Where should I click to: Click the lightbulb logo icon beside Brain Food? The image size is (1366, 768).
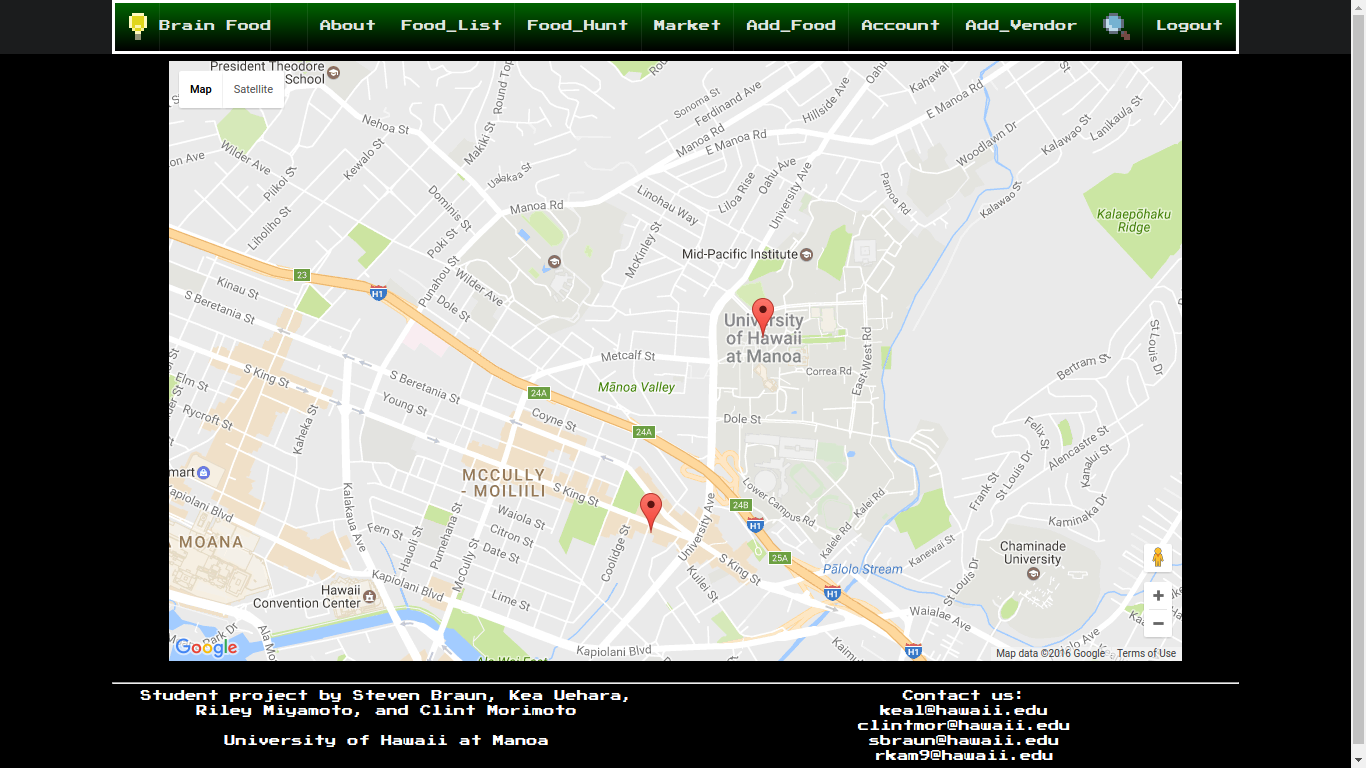click(x=138, y=25)
